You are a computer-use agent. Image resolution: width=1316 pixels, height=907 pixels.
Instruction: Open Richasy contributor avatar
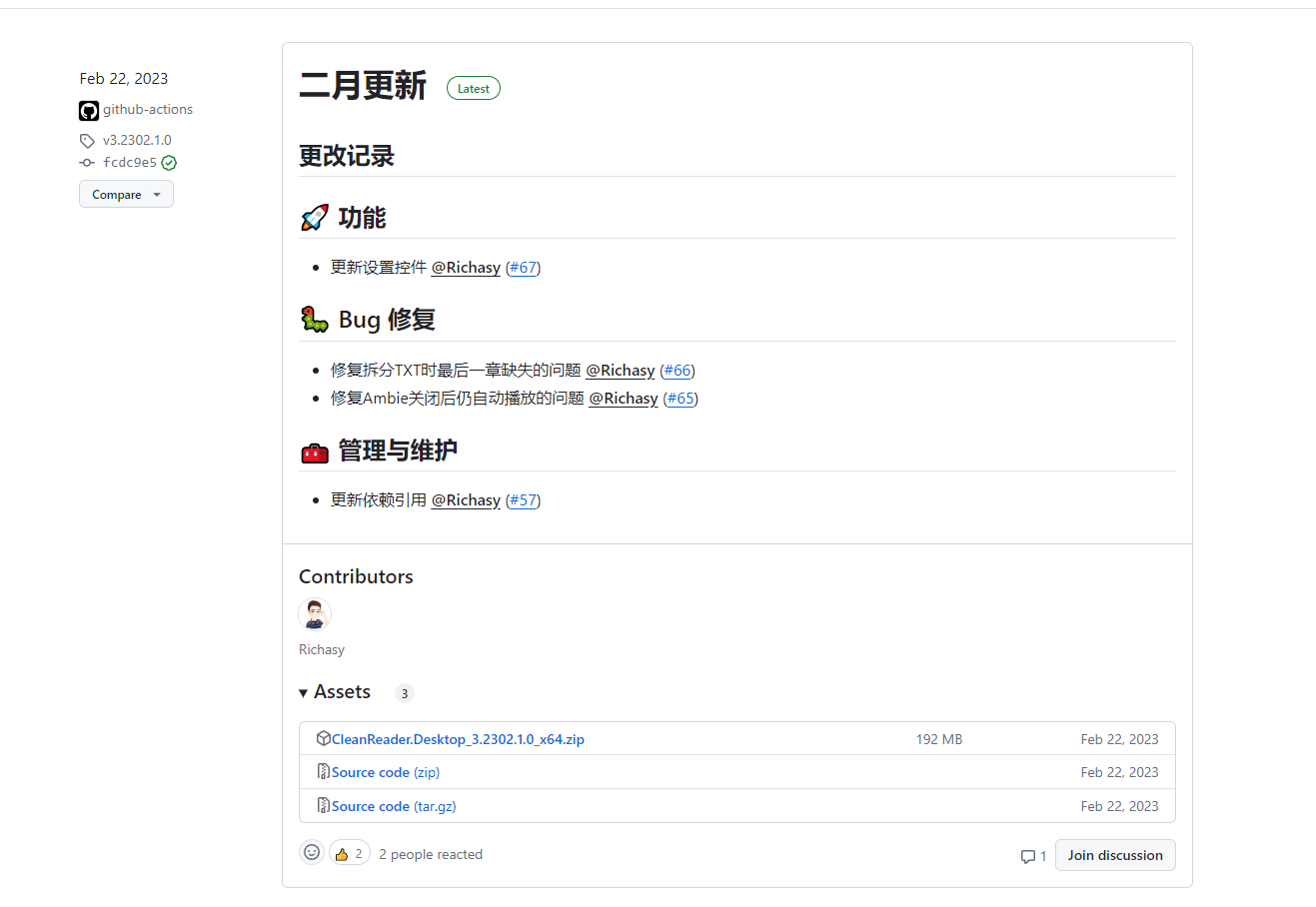pyautogui.click(x=315, y=614)
